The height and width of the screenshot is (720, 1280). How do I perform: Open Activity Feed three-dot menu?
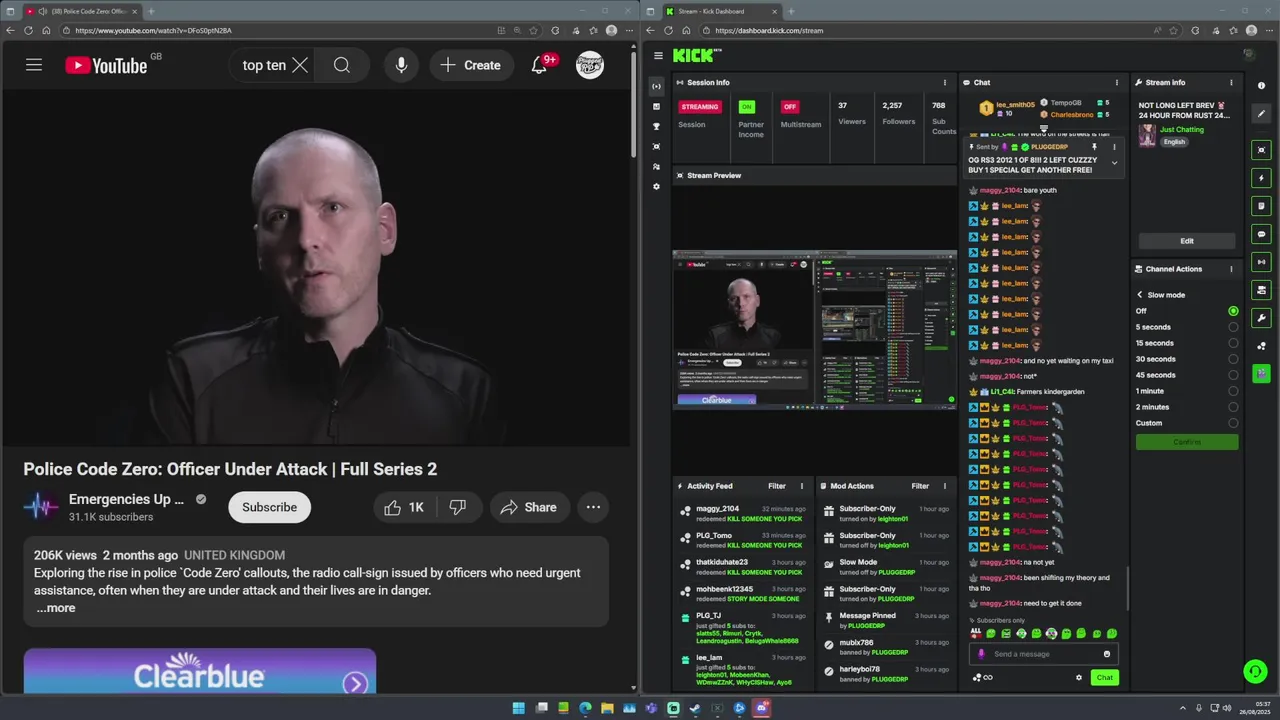click(801, 486)
